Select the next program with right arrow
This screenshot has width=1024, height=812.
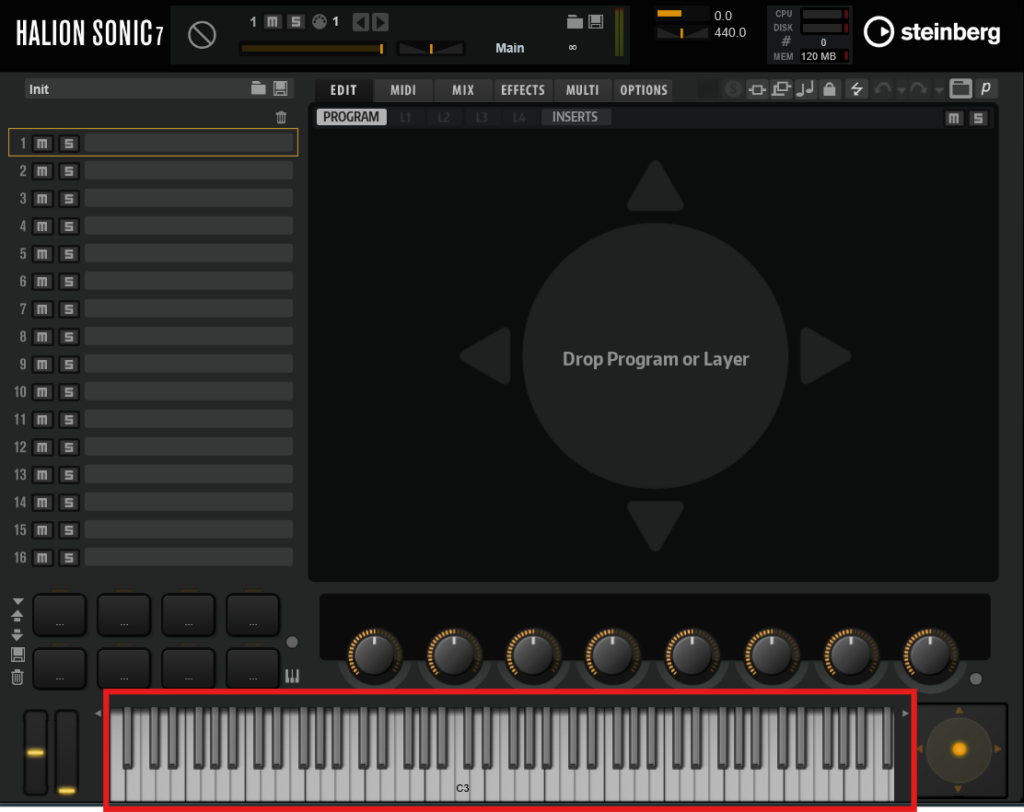[x=380, y=22]
